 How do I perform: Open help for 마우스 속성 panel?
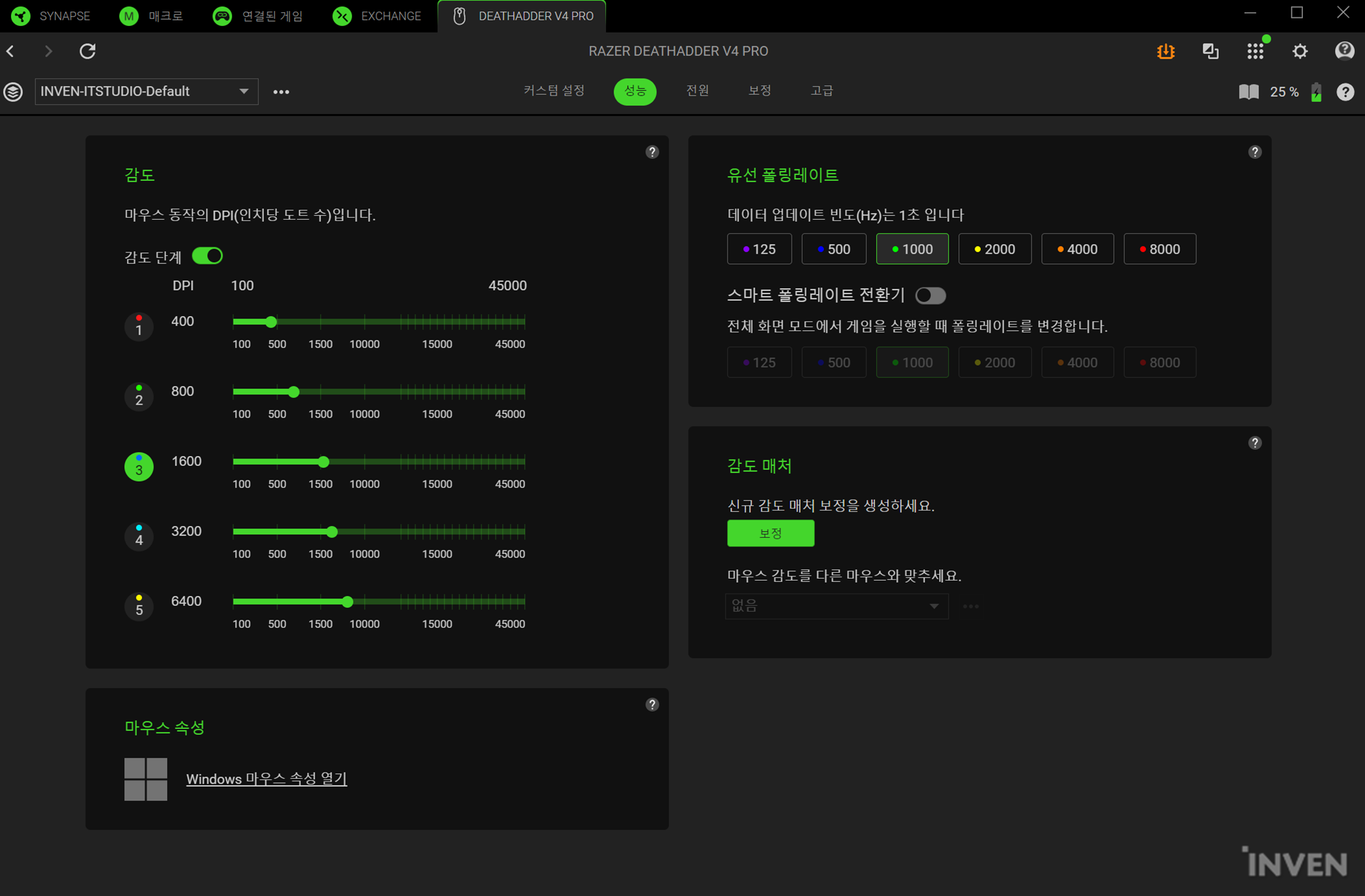[x=652, y=705]
